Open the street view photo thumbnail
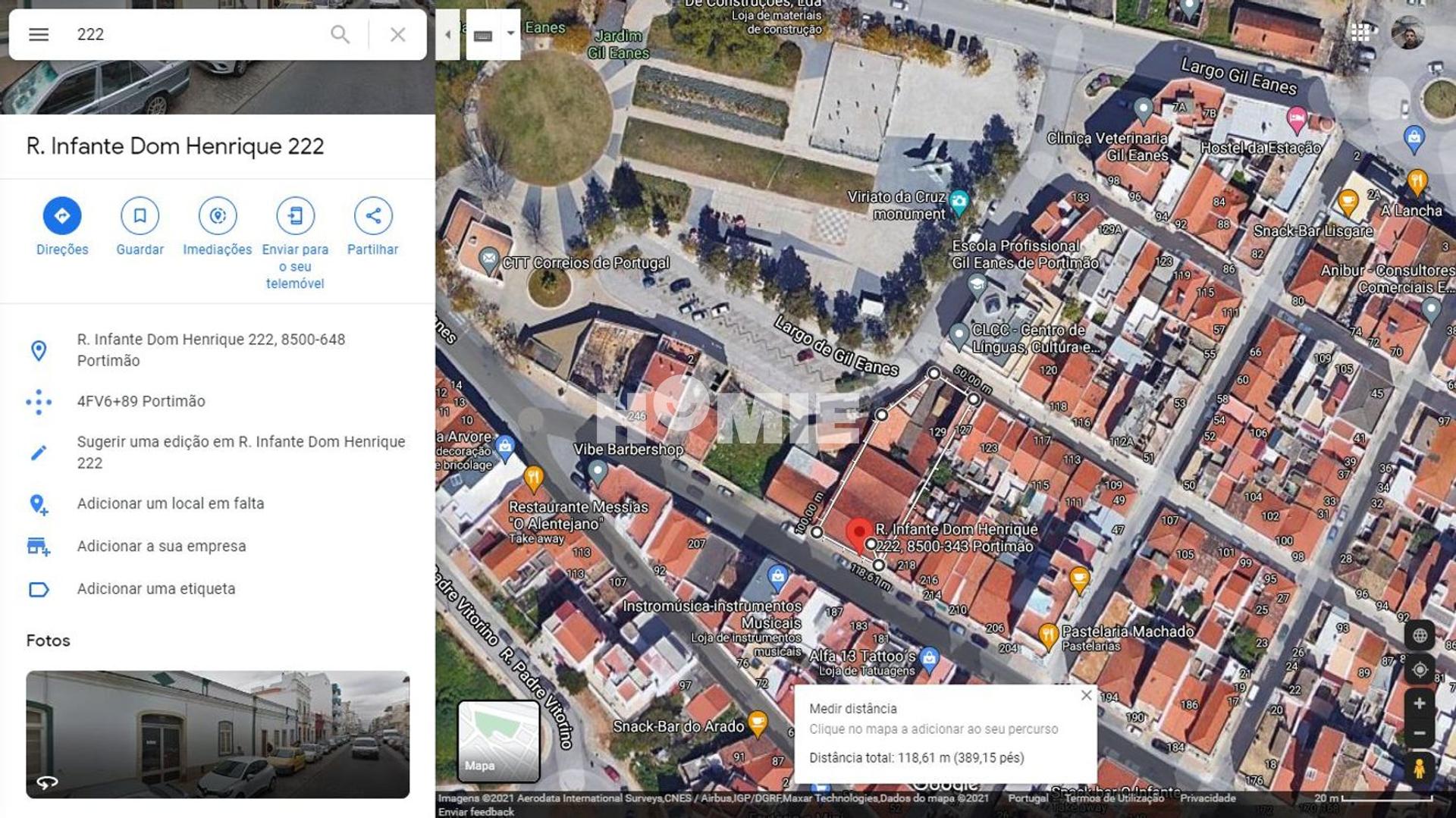 (x=218, y=734)
